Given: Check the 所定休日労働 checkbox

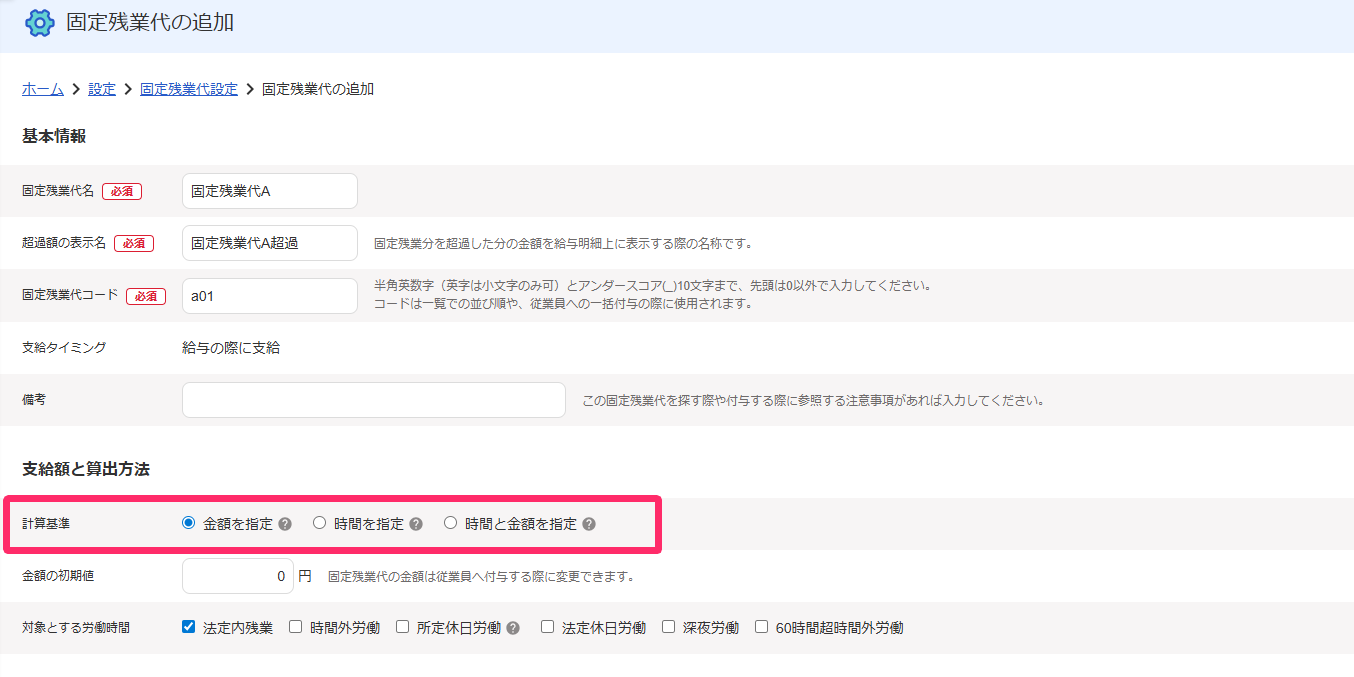Looking at the screenshot, I should point(403,627).
